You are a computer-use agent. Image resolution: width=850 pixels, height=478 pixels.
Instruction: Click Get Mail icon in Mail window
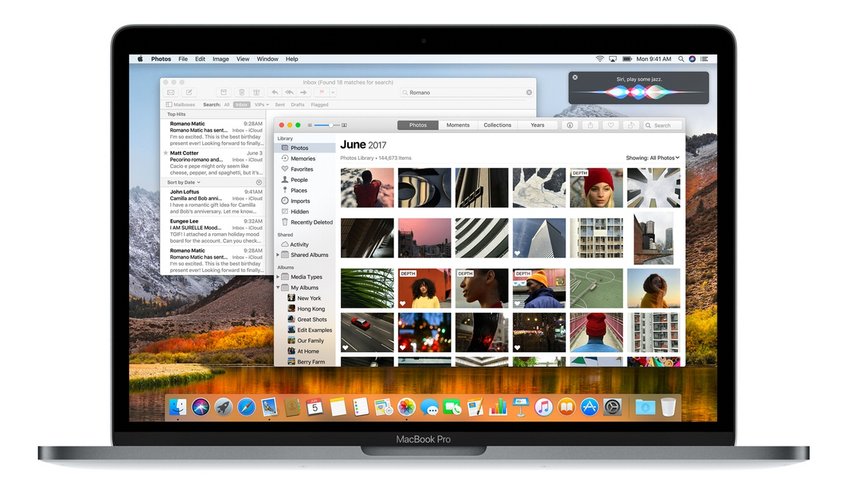click(x=171, y=93)
